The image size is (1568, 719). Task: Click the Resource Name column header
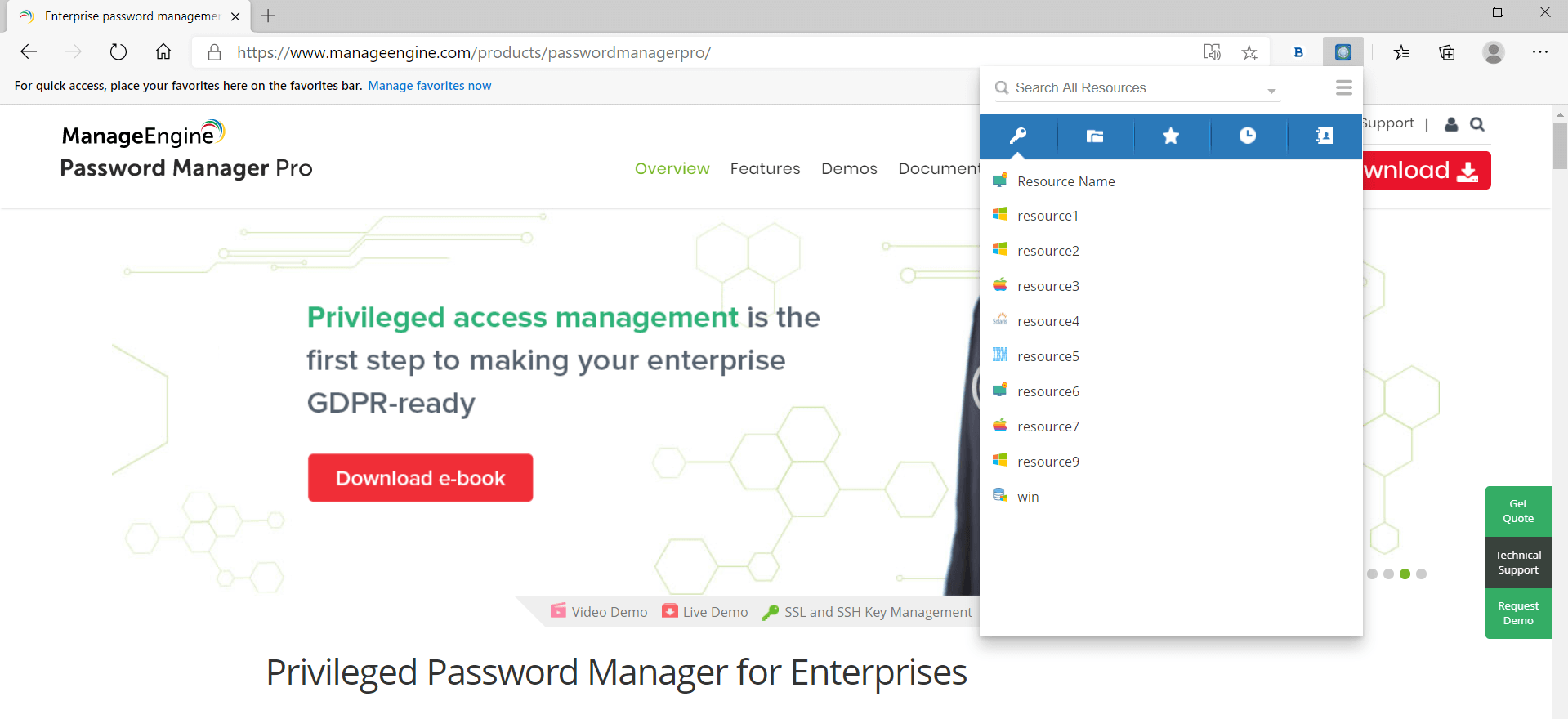click(1065, 181)
